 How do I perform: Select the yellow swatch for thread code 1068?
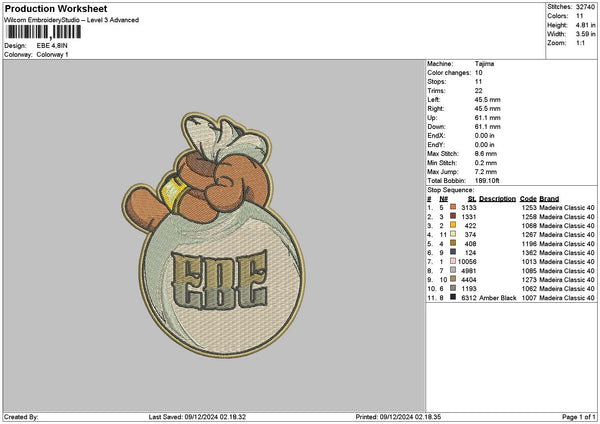[452, 225]
